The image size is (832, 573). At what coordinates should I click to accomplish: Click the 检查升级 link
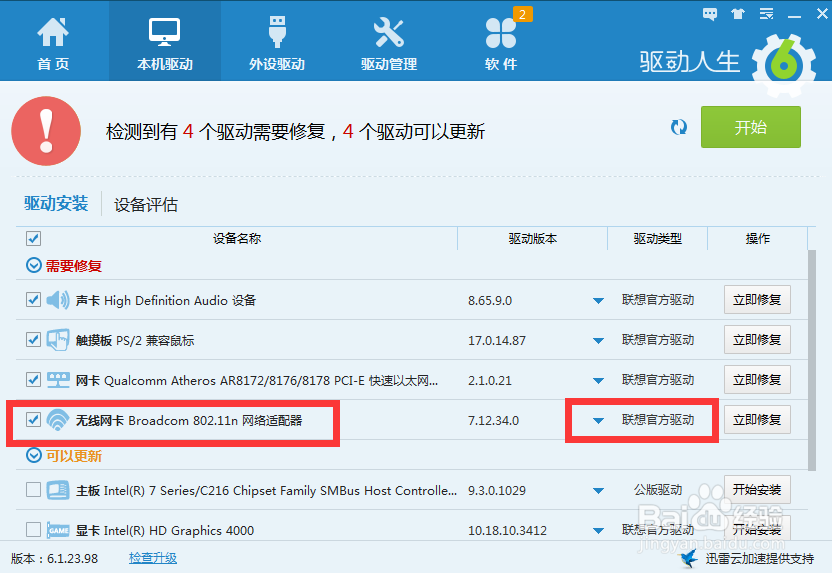[x=153, y=558]
